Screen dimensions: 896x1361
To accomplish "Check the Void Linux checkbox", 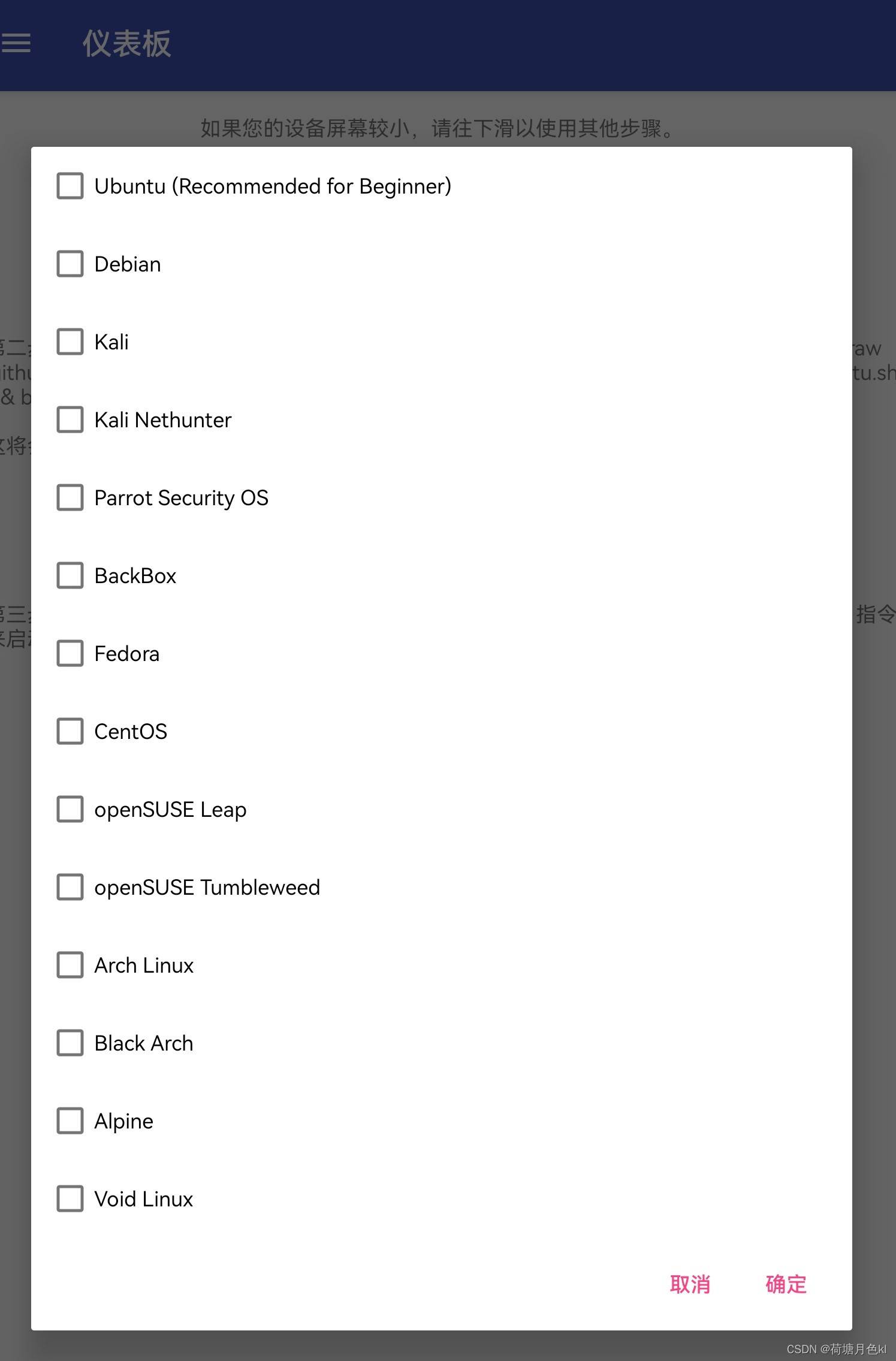I will coord(70,1199).
